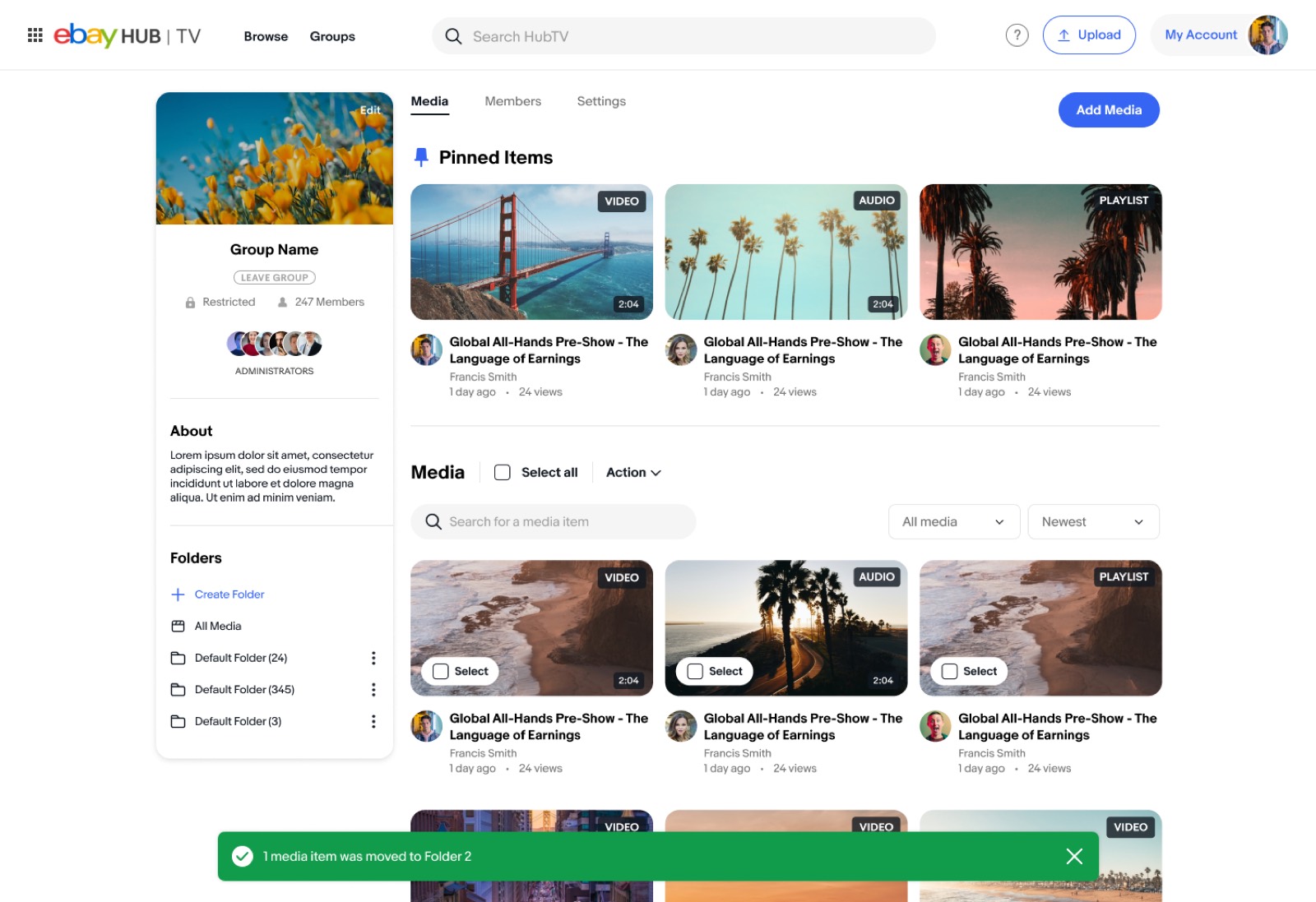The height and width of the screenshot is (902, 1316).
Task: Switch to the Settings tab
Action: point(601,101)
